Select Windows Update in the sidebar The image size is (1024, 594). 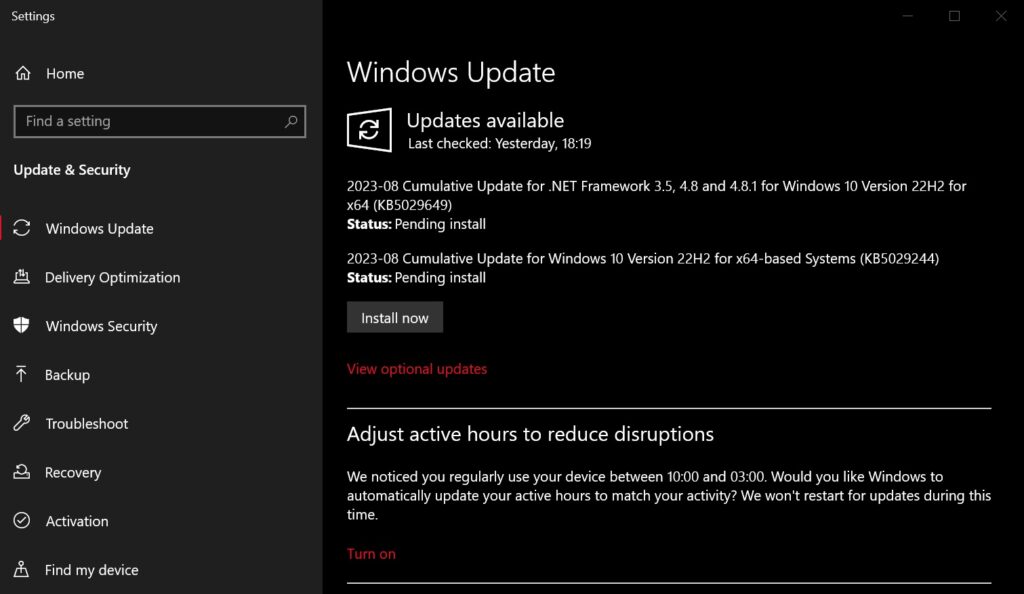pyautogui.click(x=99, y=228)
